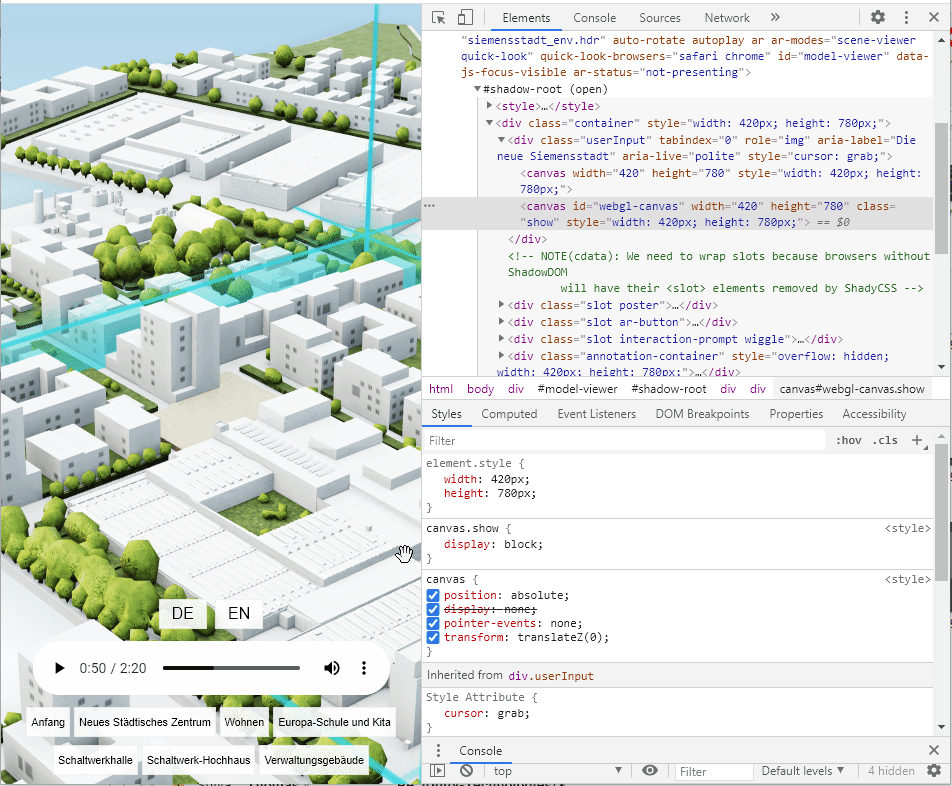Viewport: 952px width, 786px height.
Task: Open the Computed styles tab
Action: tap(509, 414)
